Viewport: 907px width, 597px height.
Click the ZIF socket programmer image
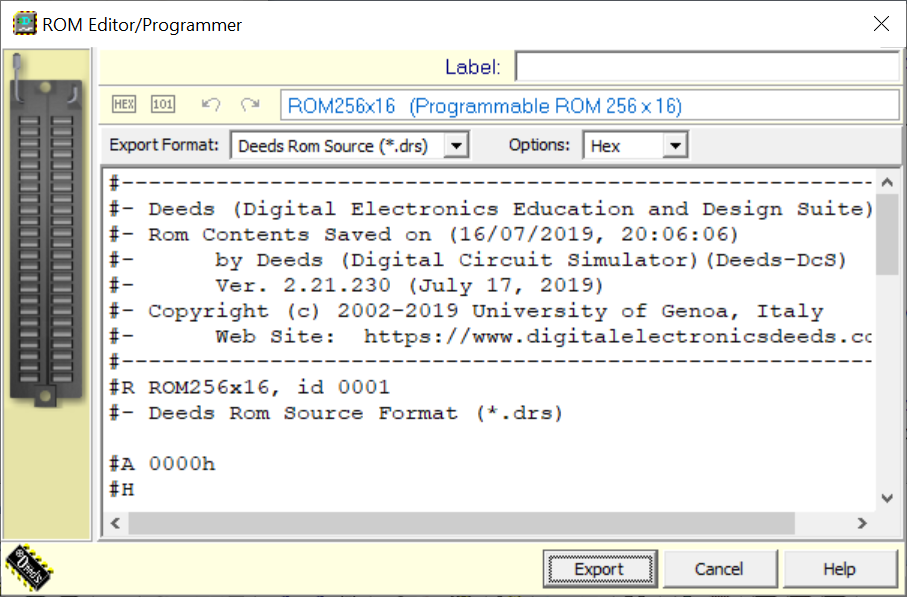pyautogui.click(x=46, y=229)
